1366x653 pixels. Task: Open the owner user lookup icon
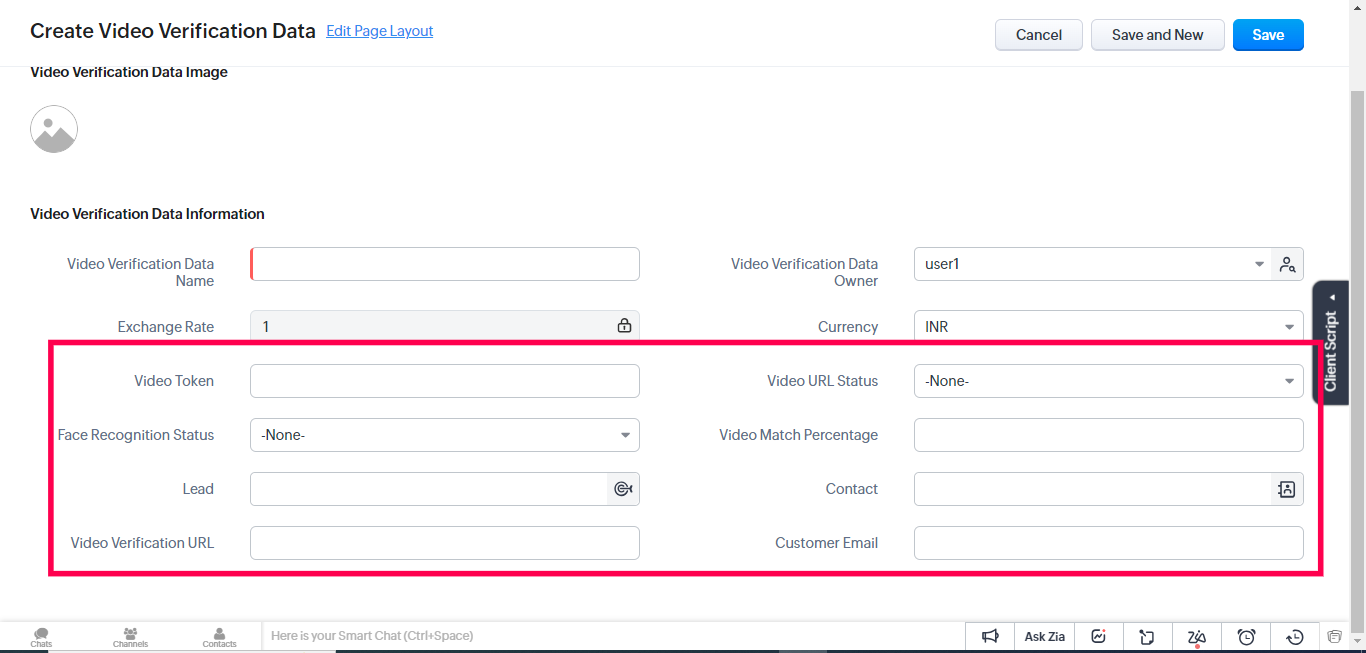coord(1287,265)
